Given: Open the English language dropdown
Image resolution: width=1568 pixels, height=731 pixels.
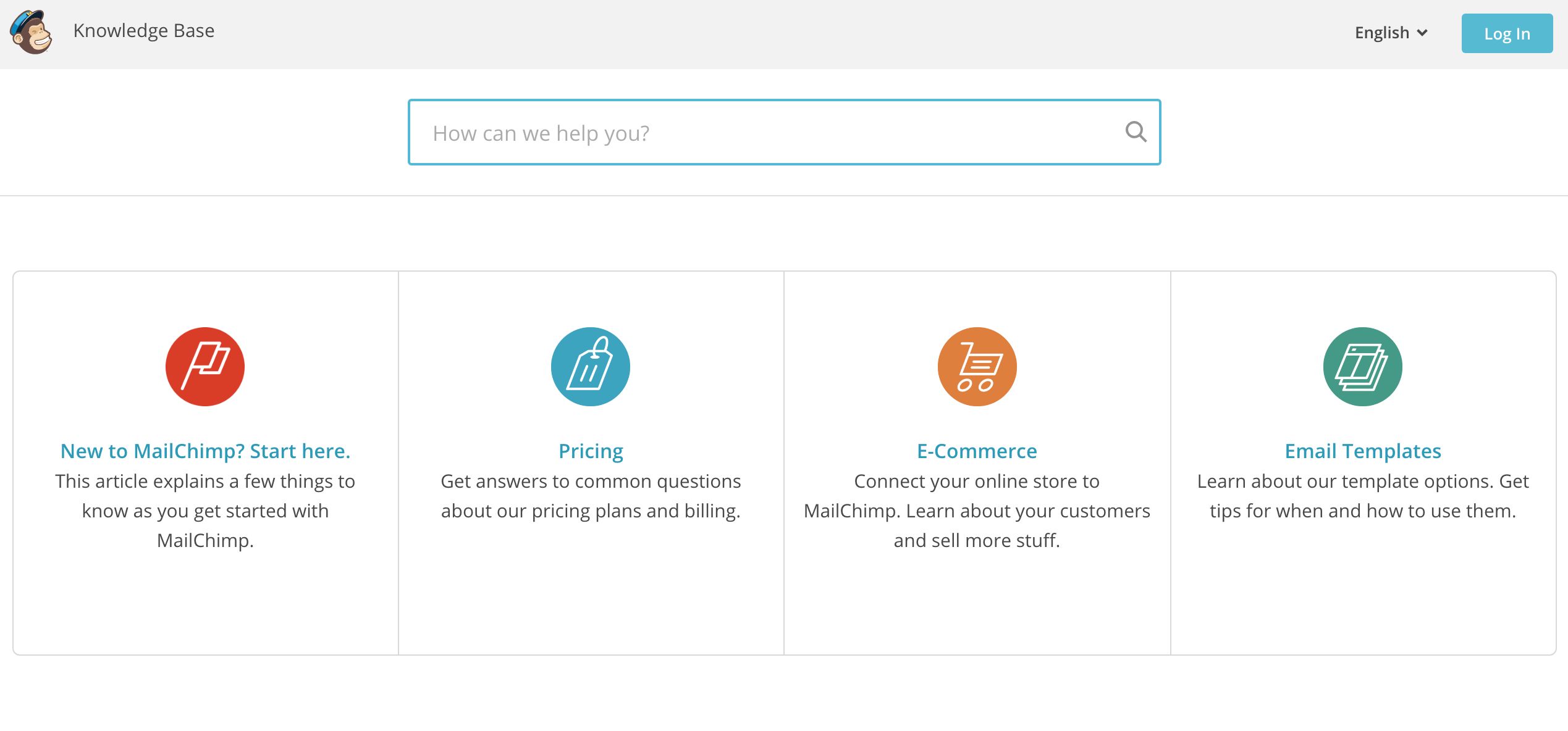Looking at the screenshot, I should click(x=1391, y=33).
